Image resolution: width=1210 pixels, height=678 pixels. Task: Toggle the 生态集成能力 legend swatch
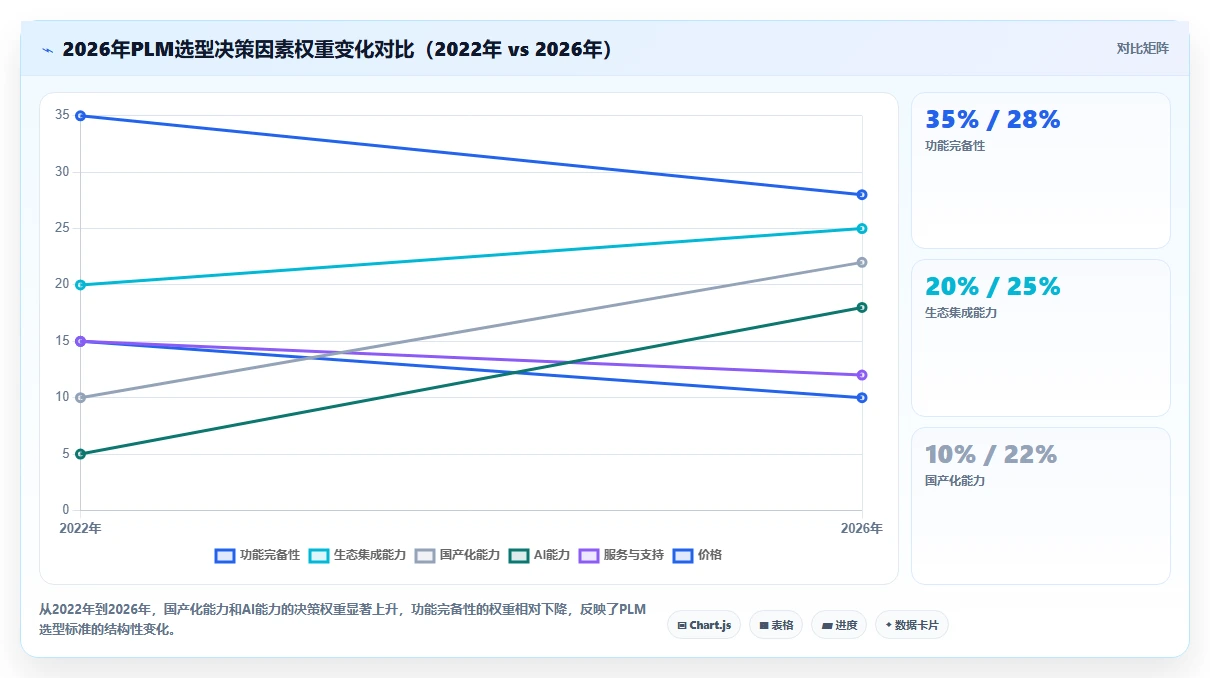(x=319, y=555)
